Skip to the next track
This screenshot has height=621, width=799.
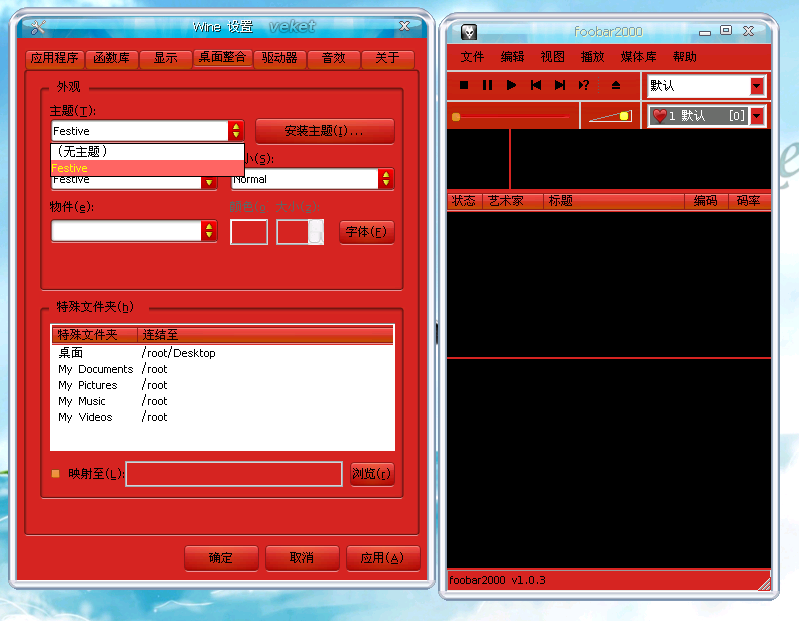[x=560, y=86]
